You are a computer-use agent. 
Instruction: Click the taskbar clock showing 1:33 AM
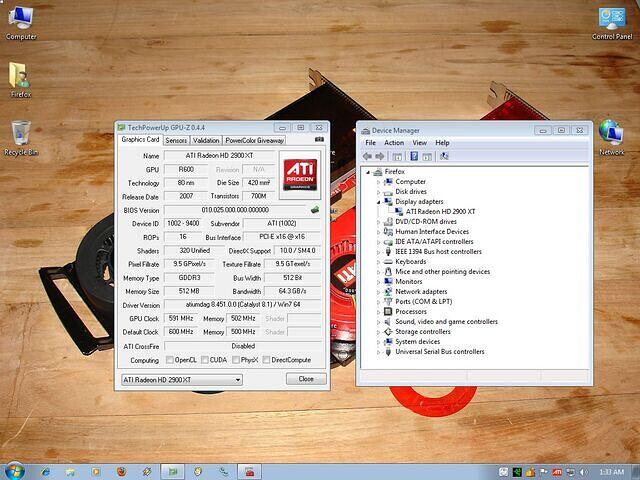tap(611, 472)
